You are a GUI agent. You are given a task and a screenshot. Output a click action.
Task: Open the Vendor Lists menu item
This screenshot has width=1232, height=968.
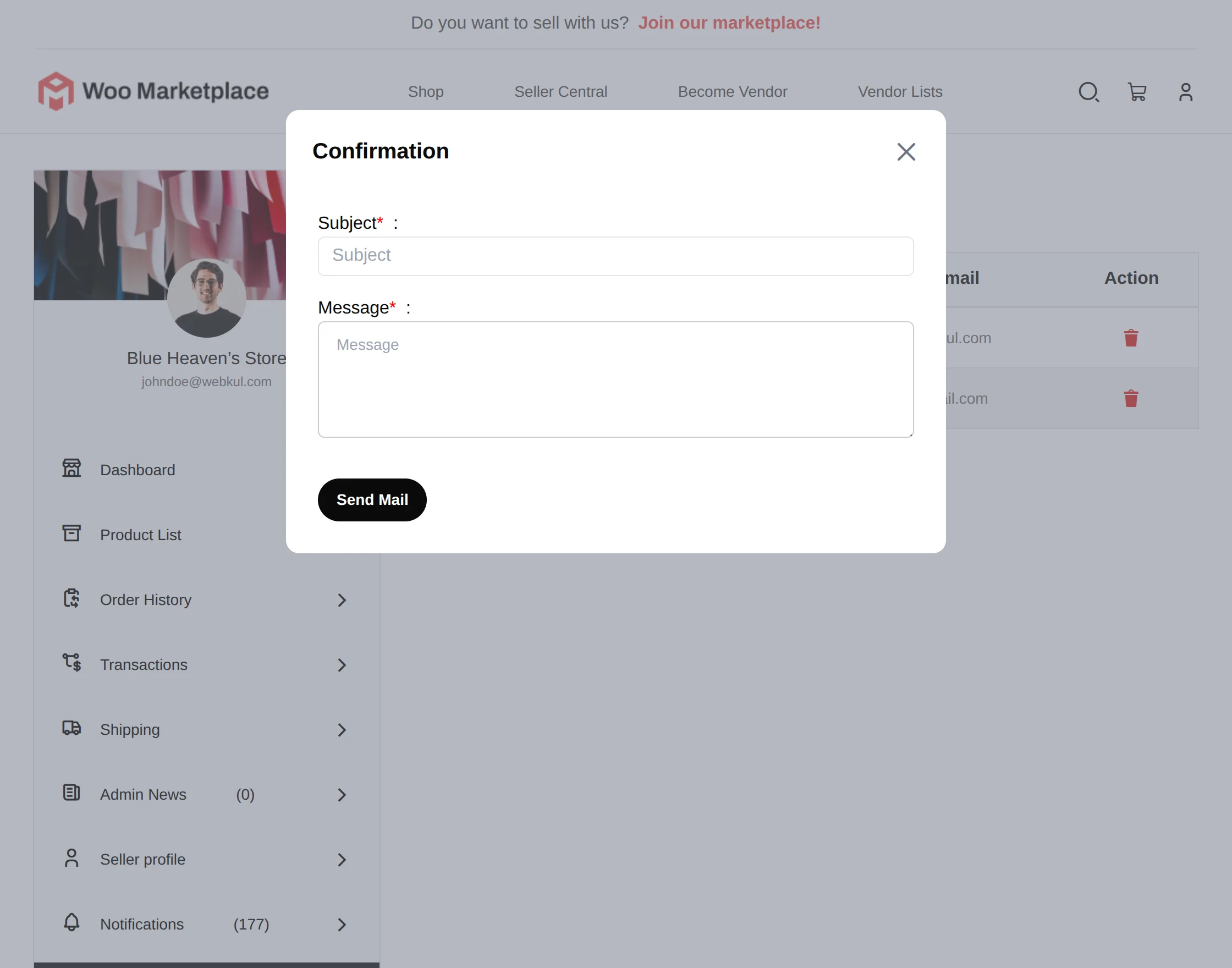tap(899, 91)
